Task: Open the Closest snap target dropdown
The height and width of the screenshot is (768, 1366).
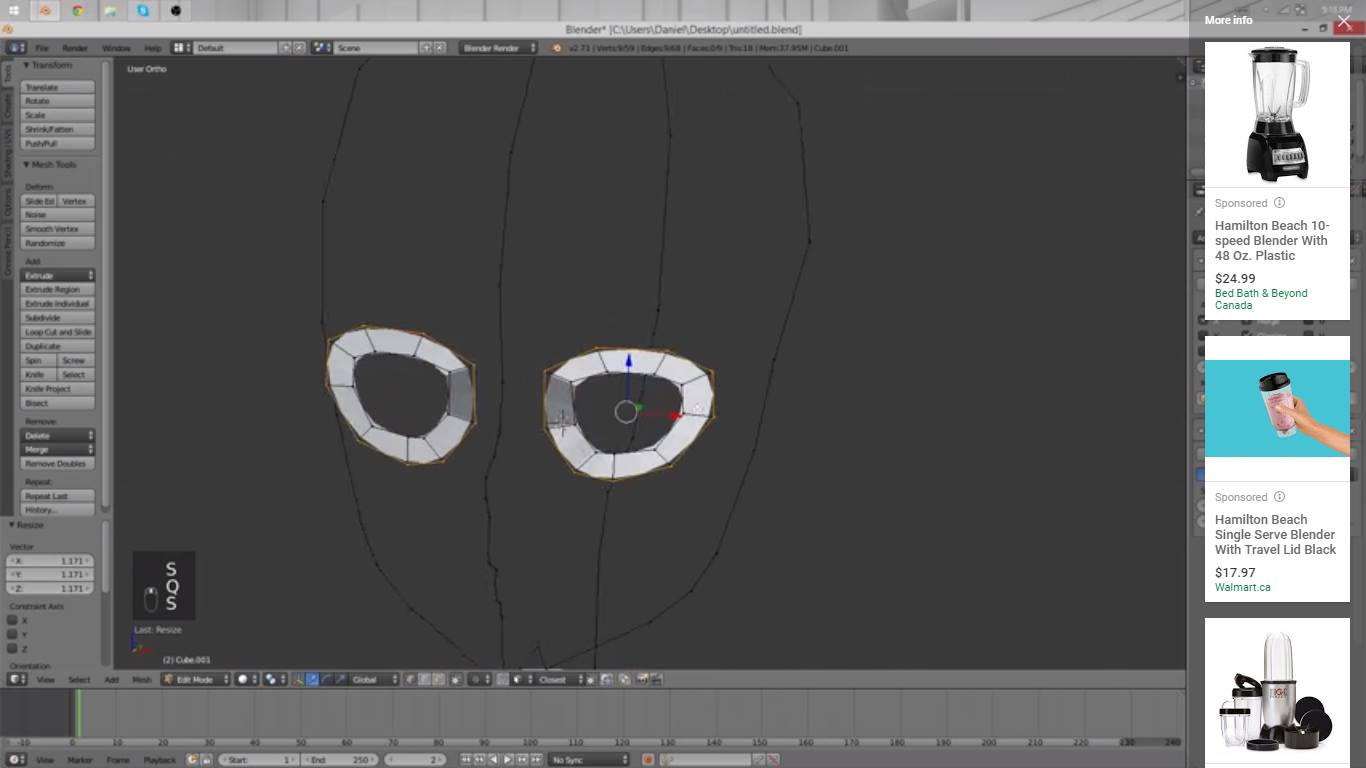Action: pos(560,680)
